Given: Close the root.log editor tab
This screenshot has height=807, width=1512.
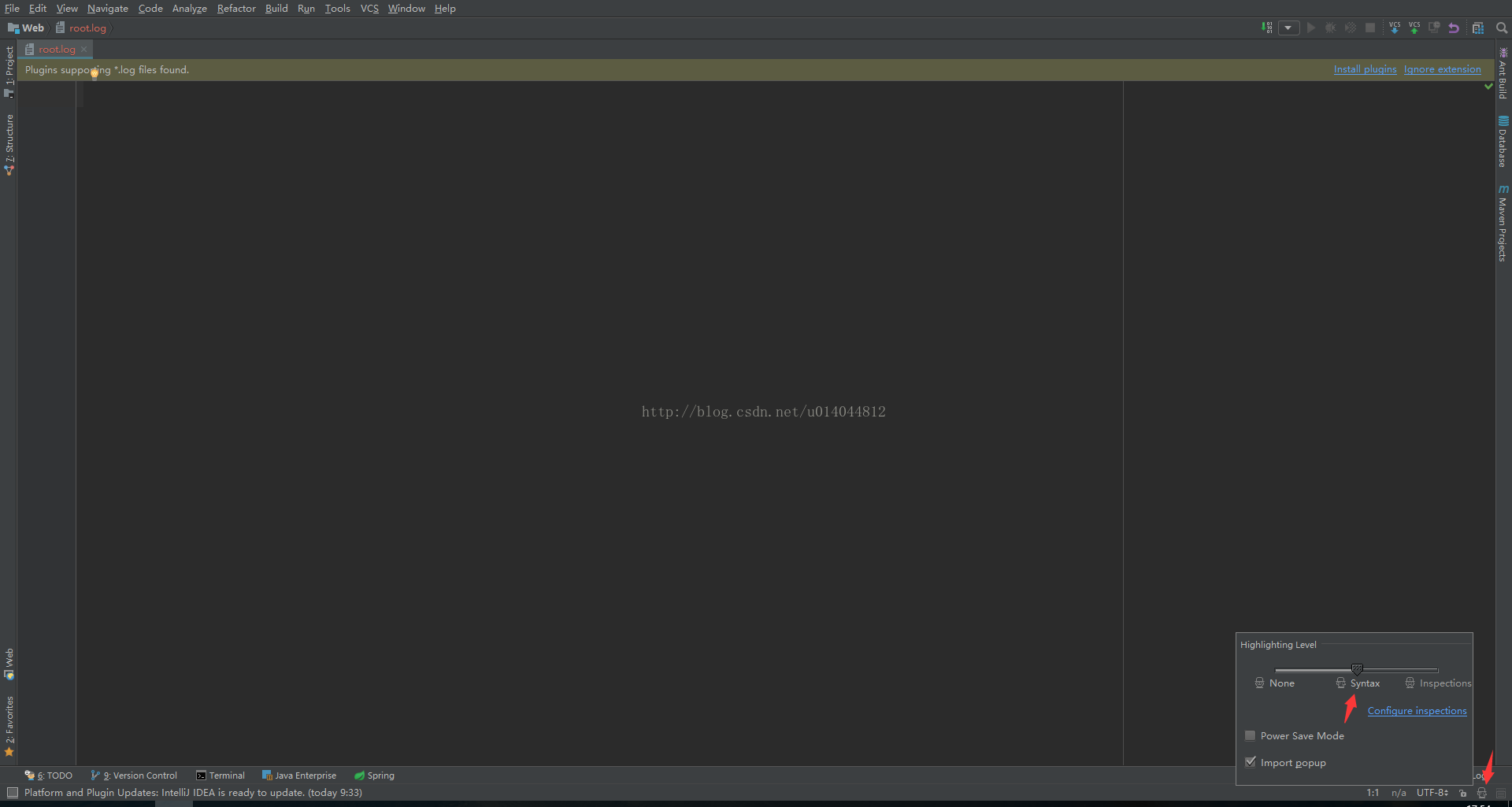Looking at the screenshot, I should [x=83, y=49].
